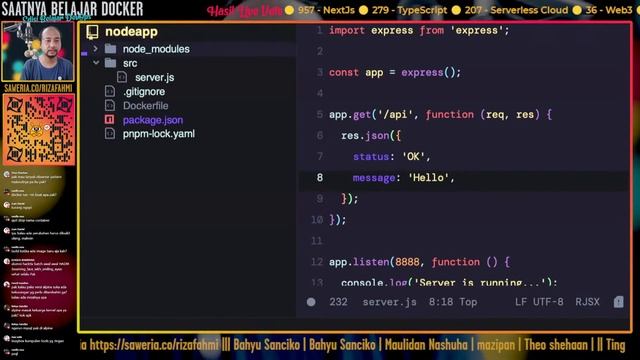Click server.js buffer name in modeline

389,302
